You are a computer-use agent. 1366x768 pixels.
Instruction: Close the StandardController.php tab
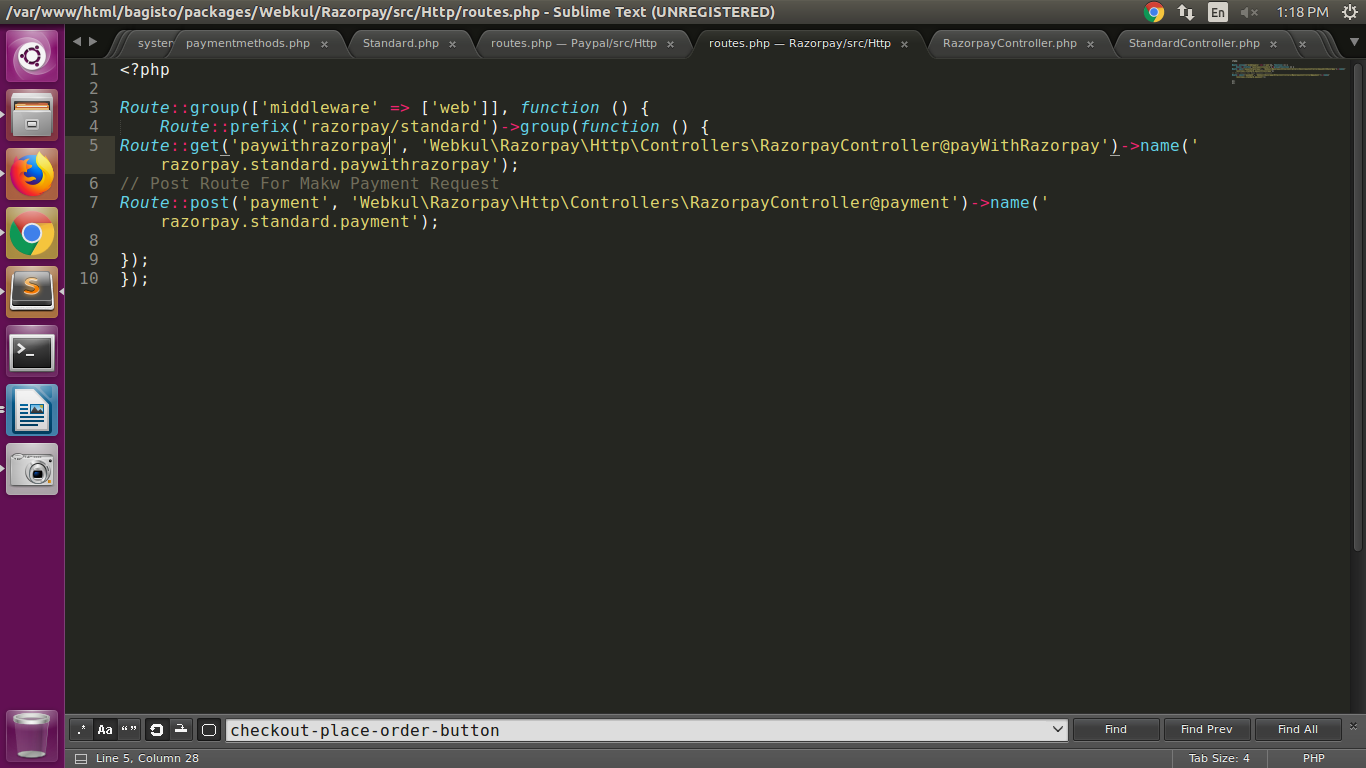[x=1273, y=44]
